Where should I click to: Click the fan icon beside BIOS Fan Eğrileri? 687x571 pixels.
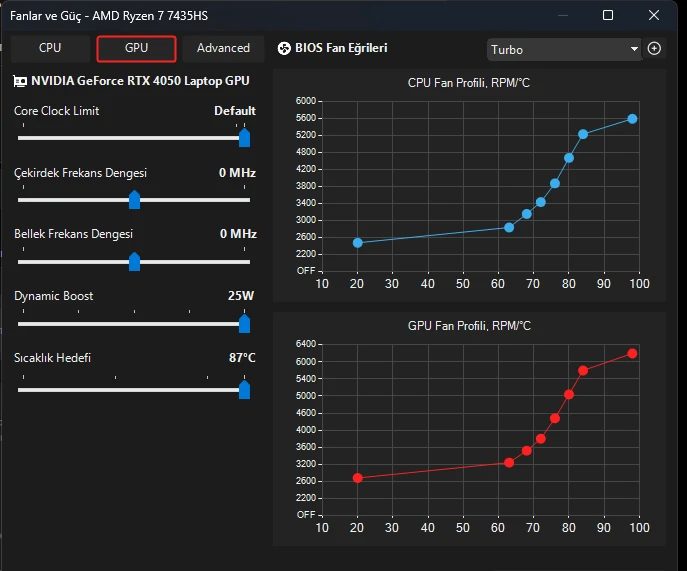(x=284, y=48)
